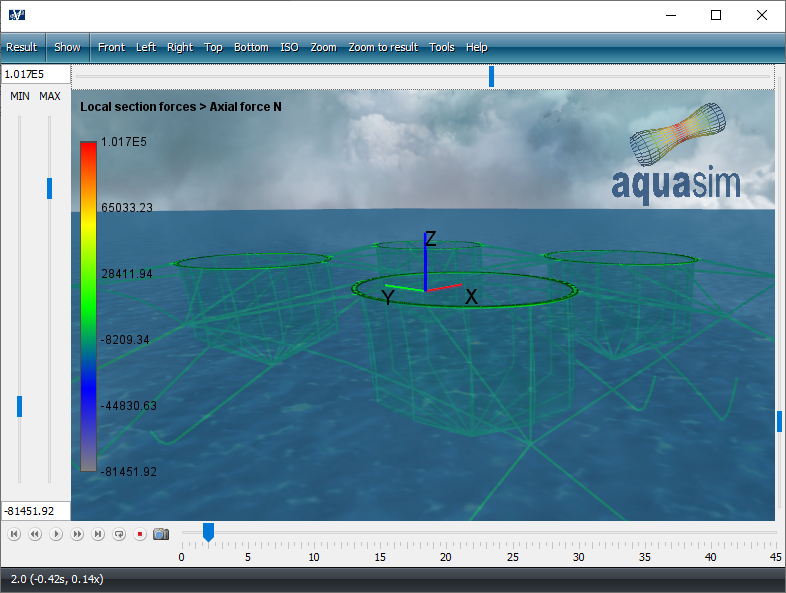Image resolution: width=786 pixels, height=593 pixels.
Task: Click the right-edge vertical slider handle
Action: coord(779,421)
